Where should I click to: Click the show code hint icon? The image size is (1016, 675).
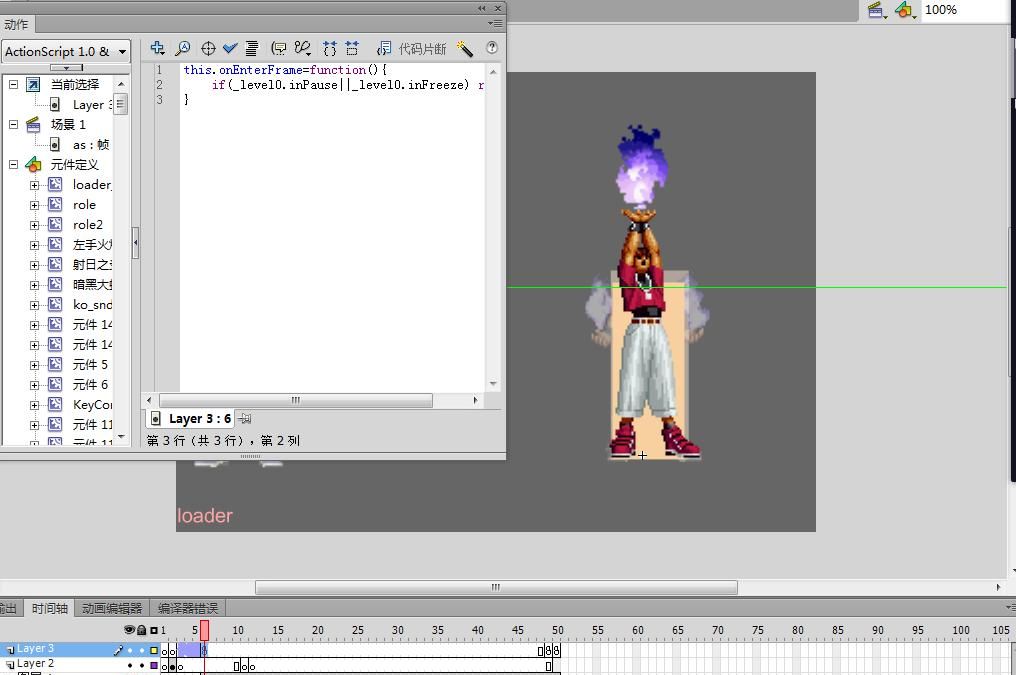point(279,48)
